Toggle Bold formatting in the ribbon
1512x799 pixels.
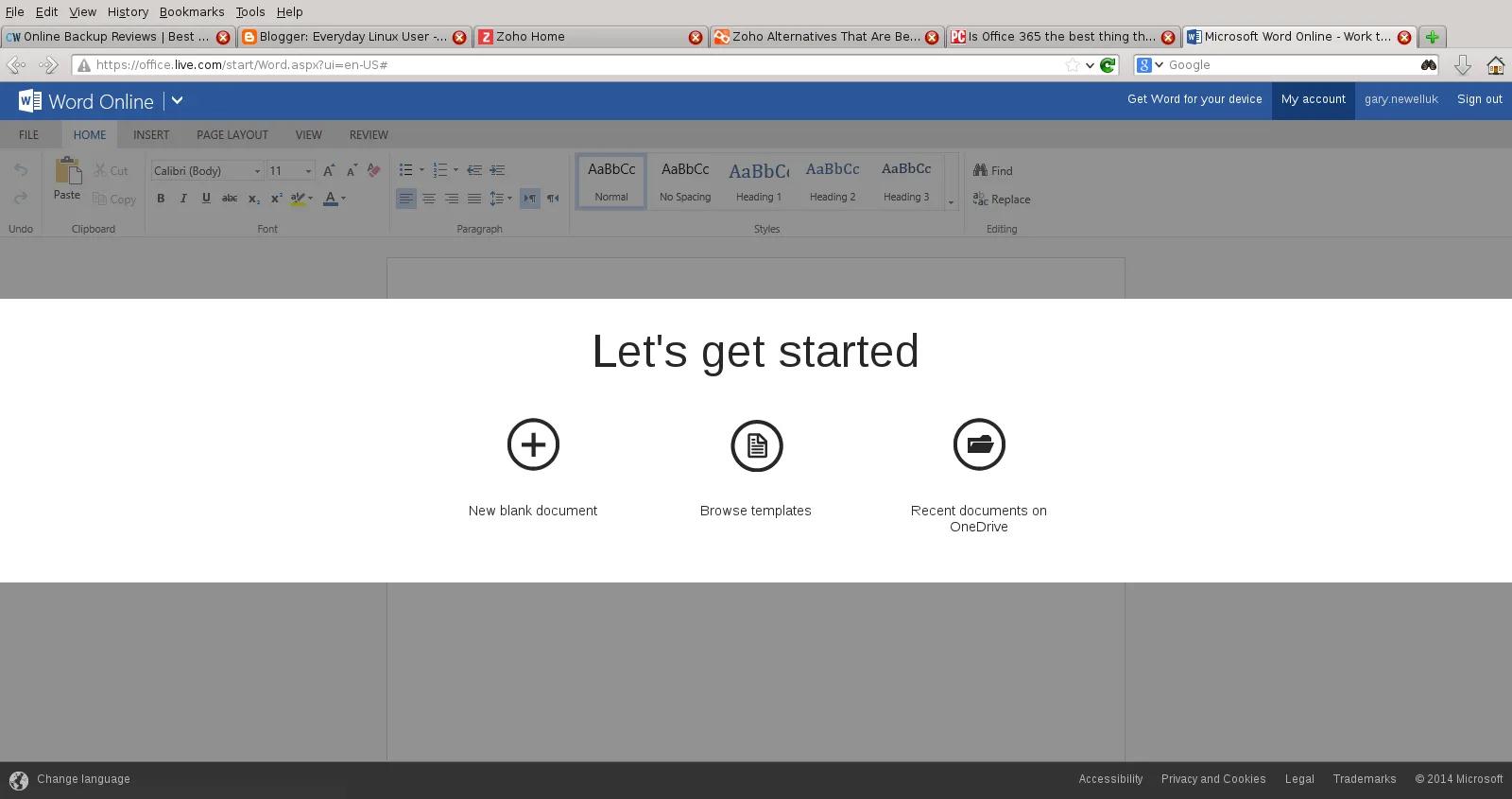click(161, 199)
